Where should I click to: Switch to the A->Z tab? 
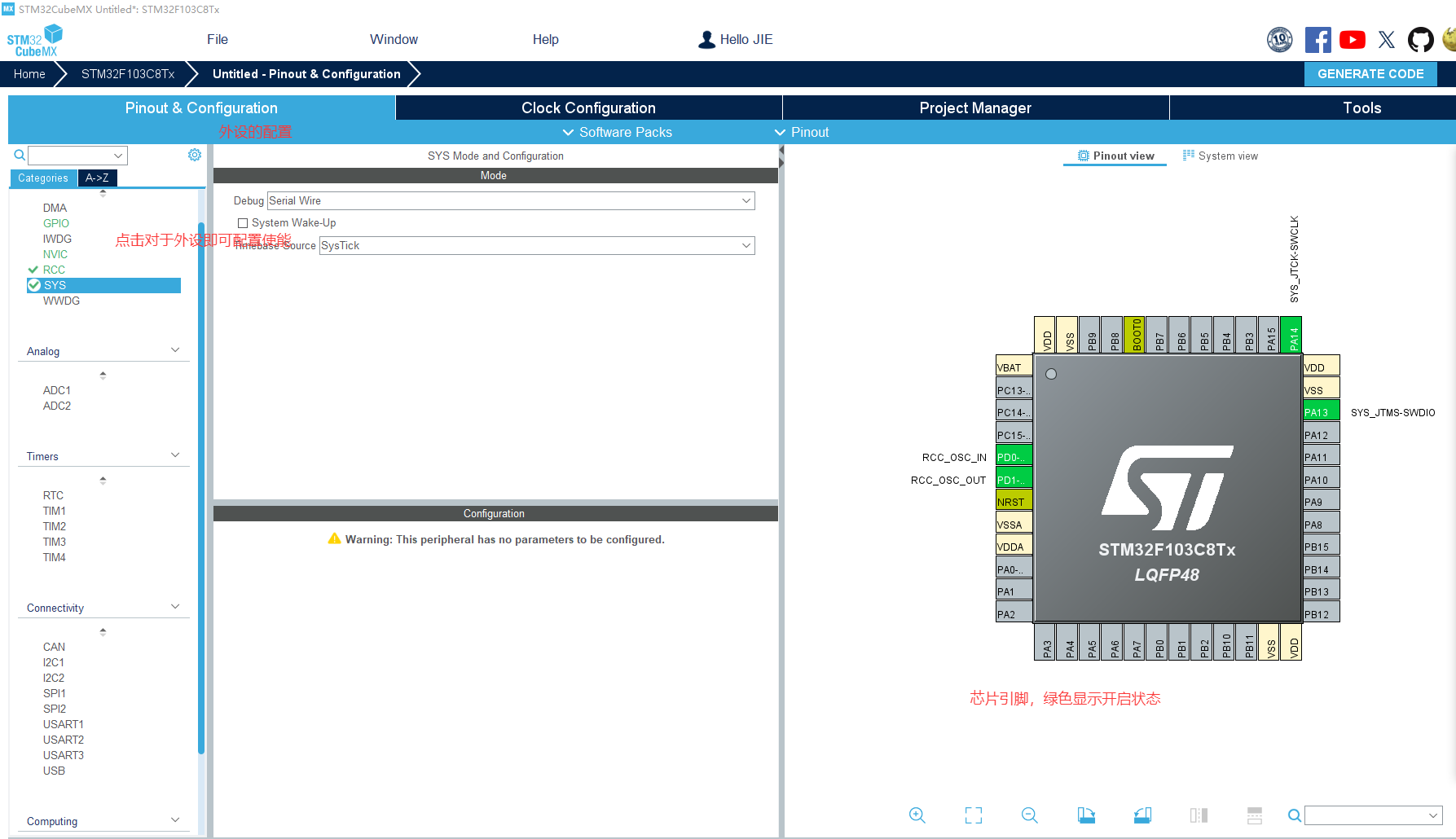tap(97, 178)
